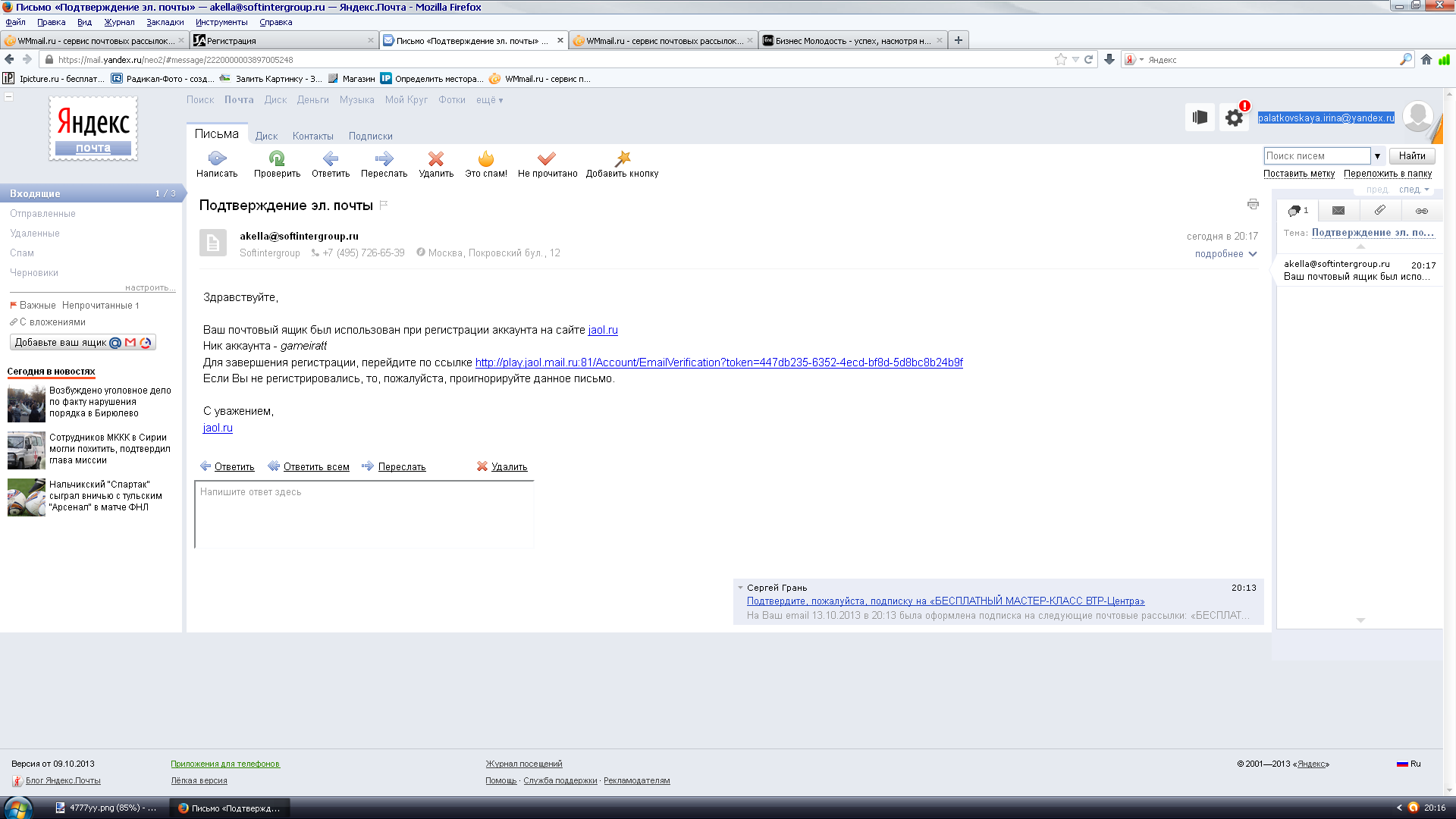Image resolution: width=1456 pixels, height=819 pixels.
Task: Expand подробнее message details
Action: (1225, 254)
